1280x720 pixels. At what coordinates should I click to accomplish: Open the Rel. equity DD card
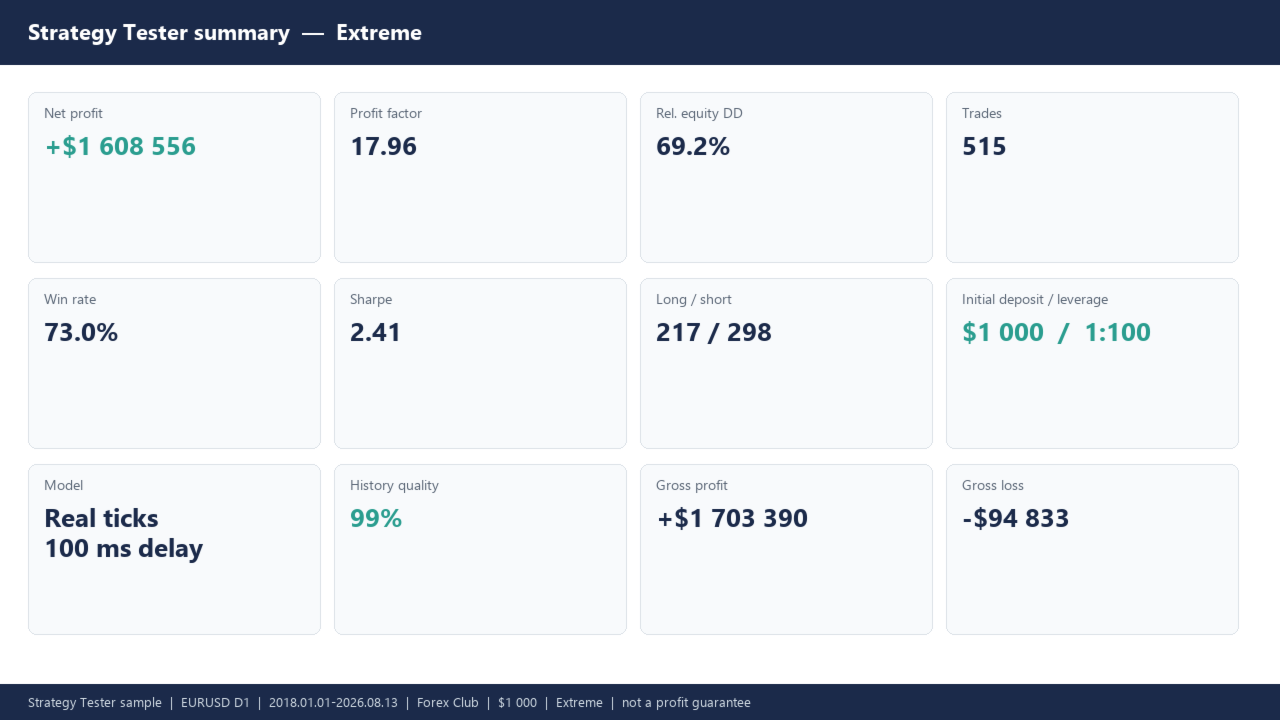click(x=786, y=177)
